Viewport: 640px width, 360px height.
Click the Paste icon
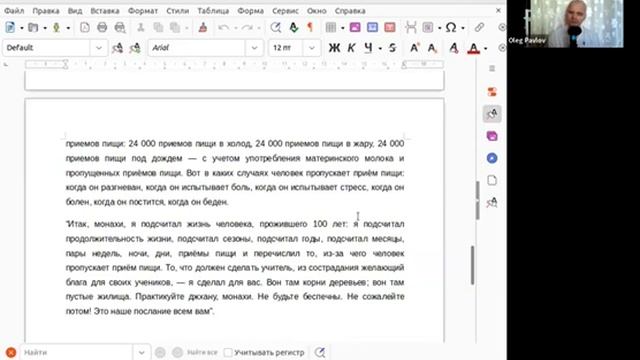point(175,27)
